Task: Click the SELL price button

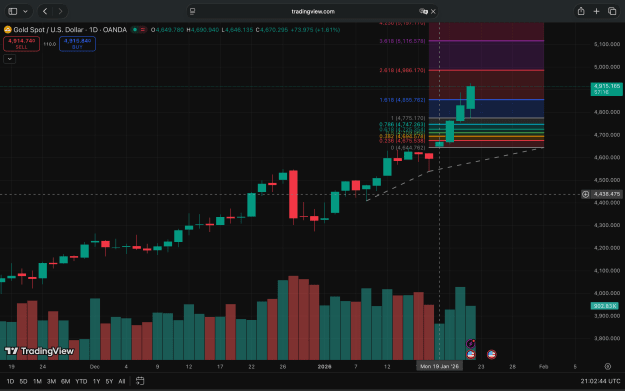Action: coord(22,44)
